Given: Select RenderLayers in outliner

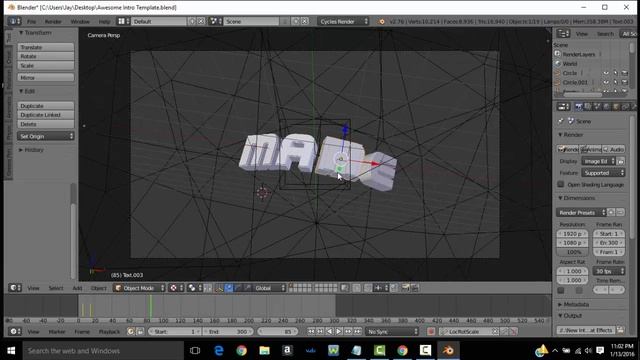Looking at the screenshot, I should [578, 54].
